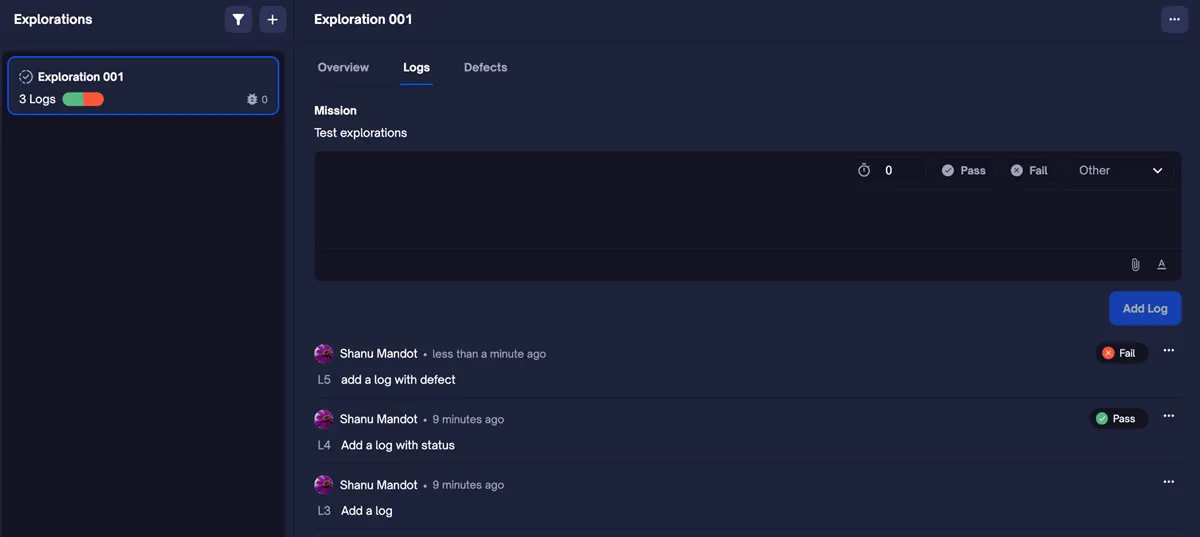Open the Defects tab
This screenshot has height=537, width=1200.
(485, 67)
